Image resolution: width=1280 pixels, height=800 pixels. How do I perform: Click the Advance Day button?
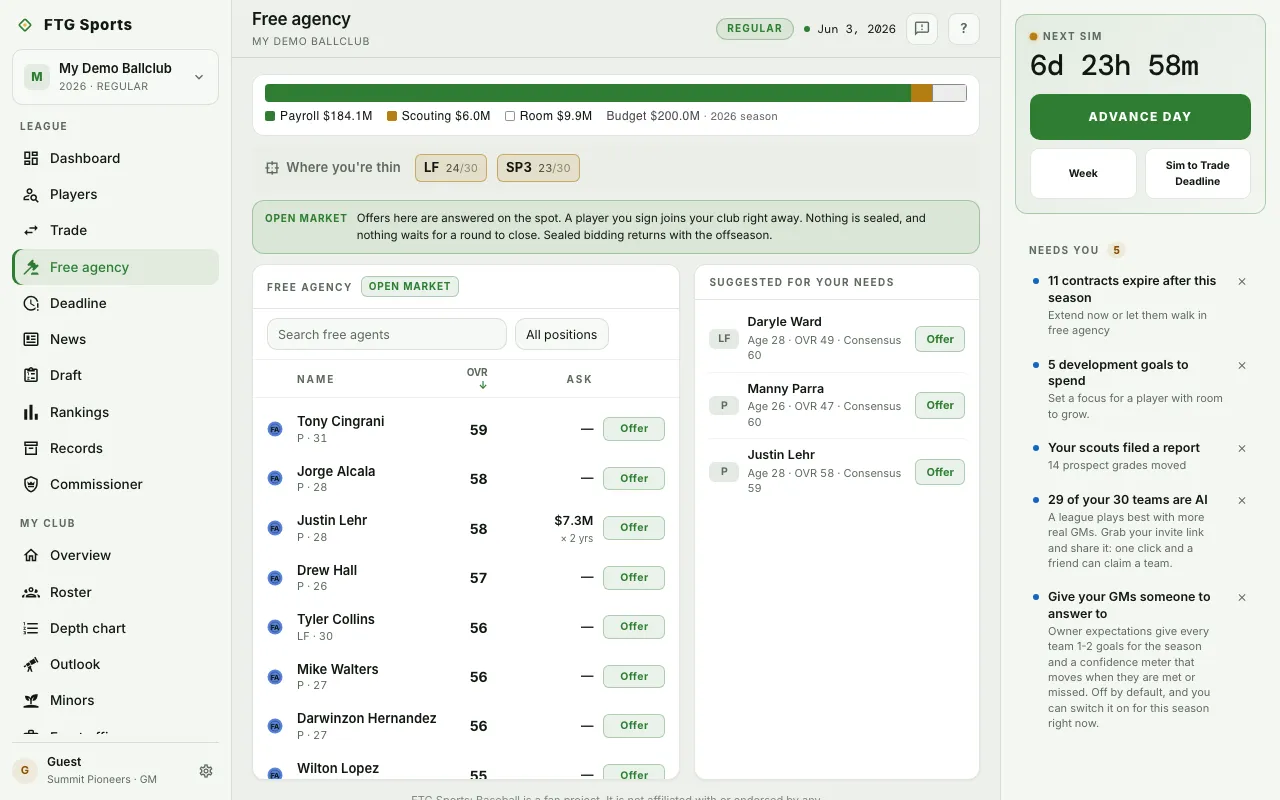pos(1140,117)
